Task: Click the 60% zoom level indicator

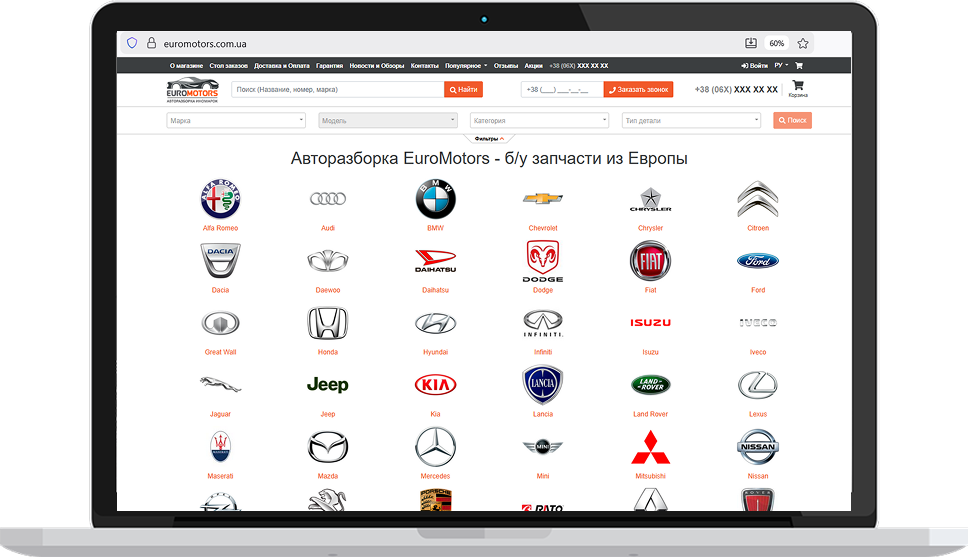Action: pyautogui.click(x=777, y=43)
